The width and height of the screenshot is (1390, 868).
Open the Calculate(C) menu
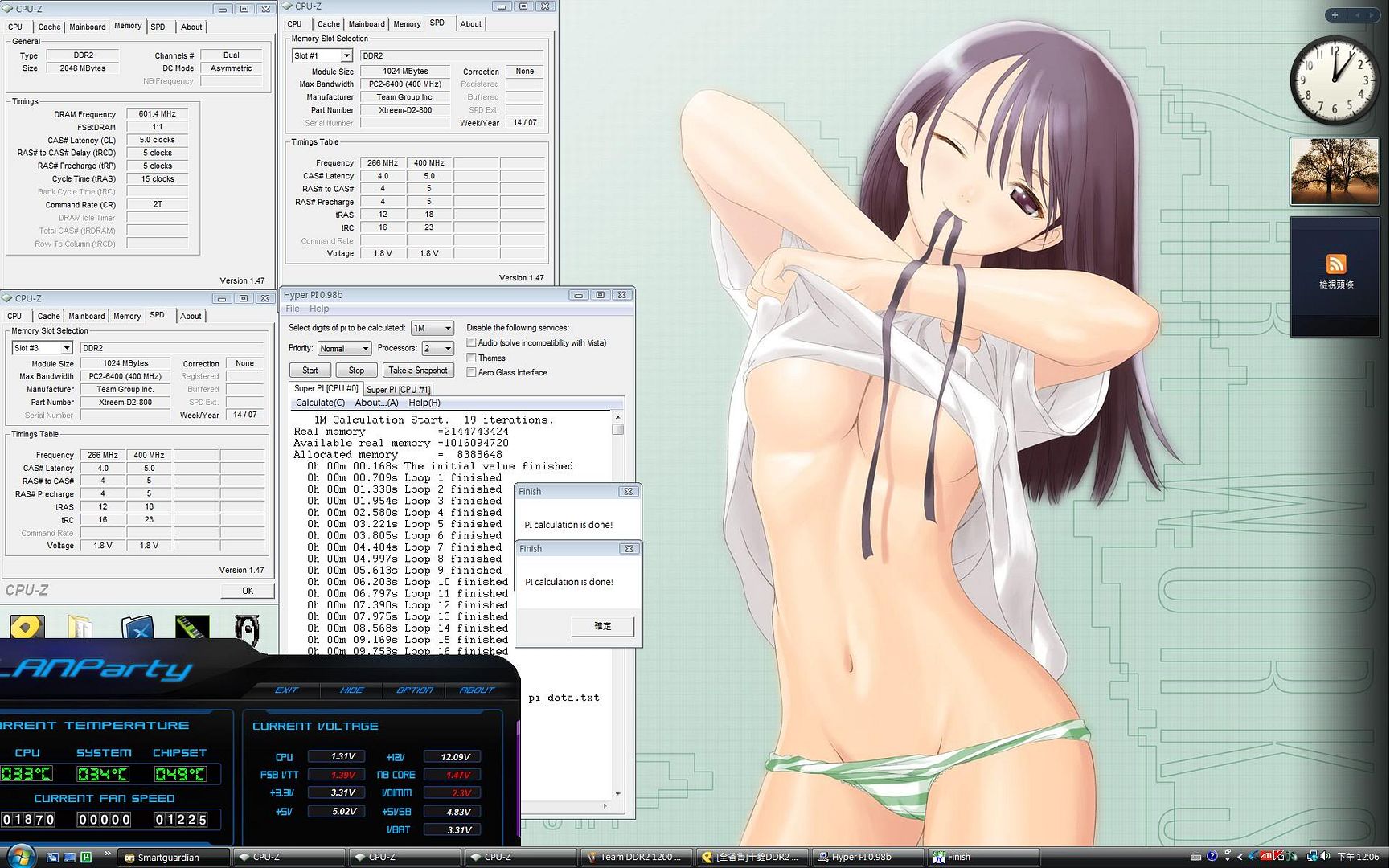coord(320,403)
